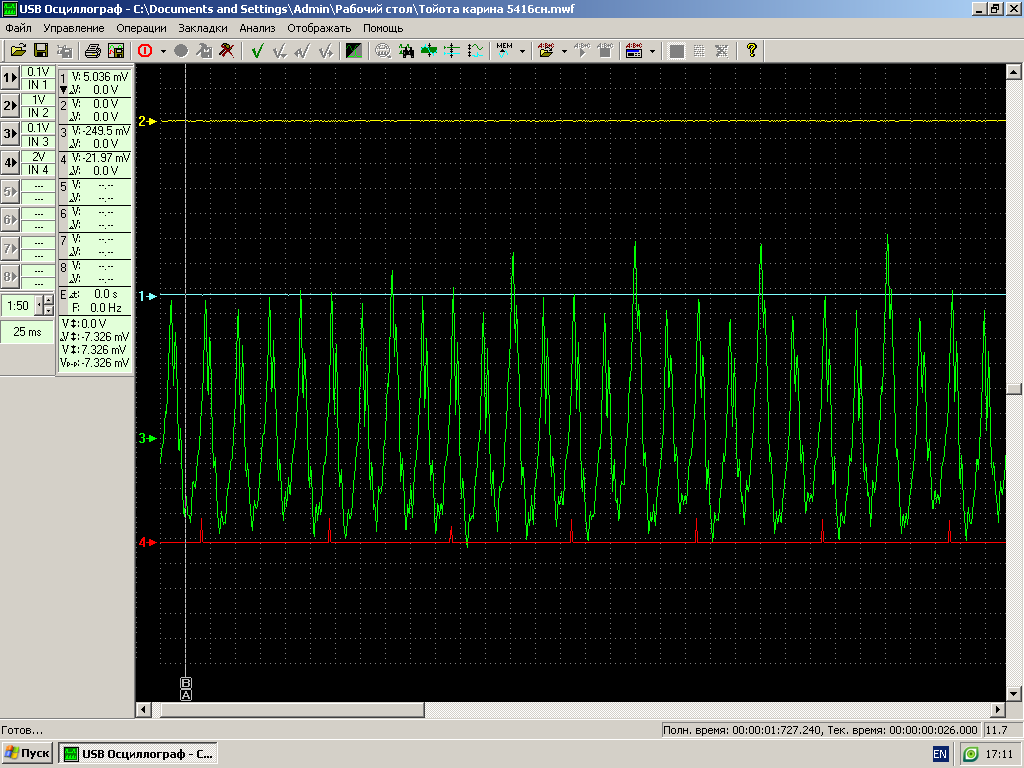Click the vertical scrollbar up arrow
The image size is (1024, 768).
pyautogui.click(x=1014, y=71)
